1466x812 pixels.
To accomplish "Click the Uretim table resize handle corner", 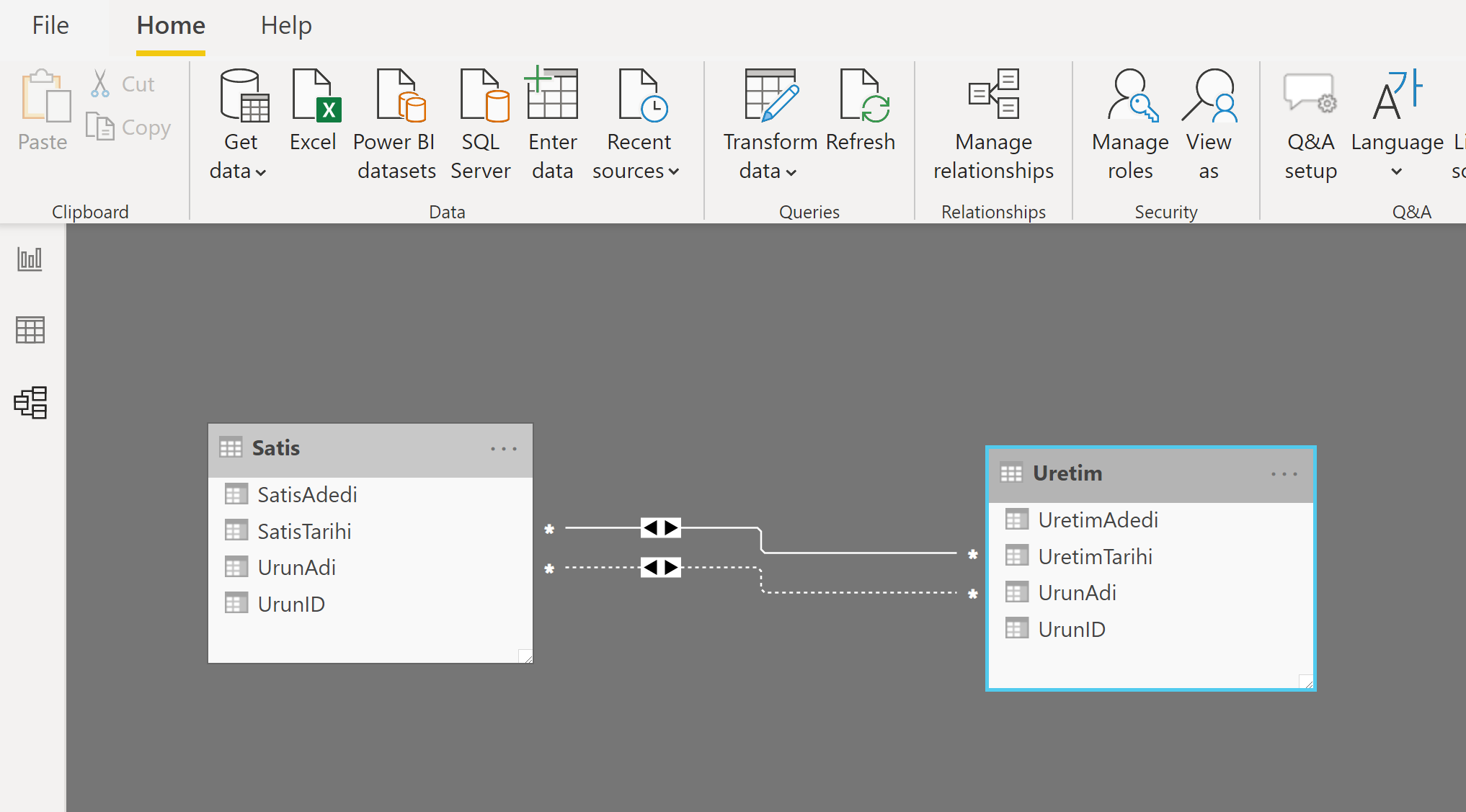I will click(1306, 681).
